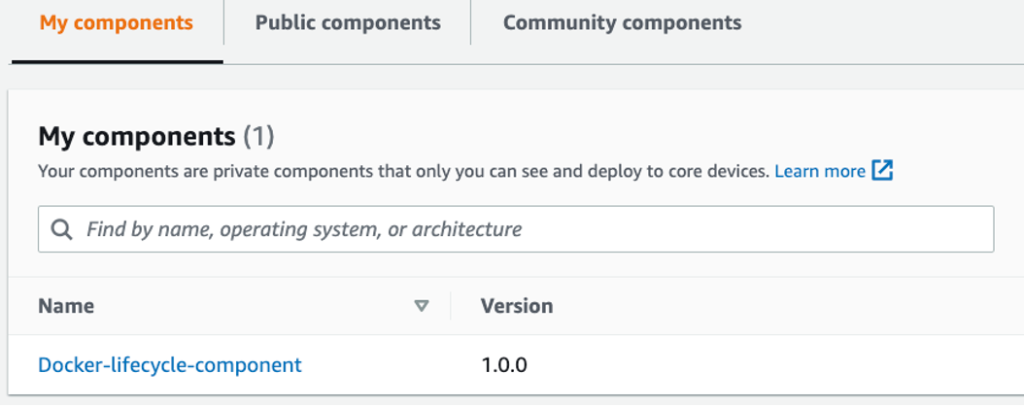The width and height of the screenshot is (1024, 406).
Task: Sort by the Name column triangle icon
Action: point(422,306)
